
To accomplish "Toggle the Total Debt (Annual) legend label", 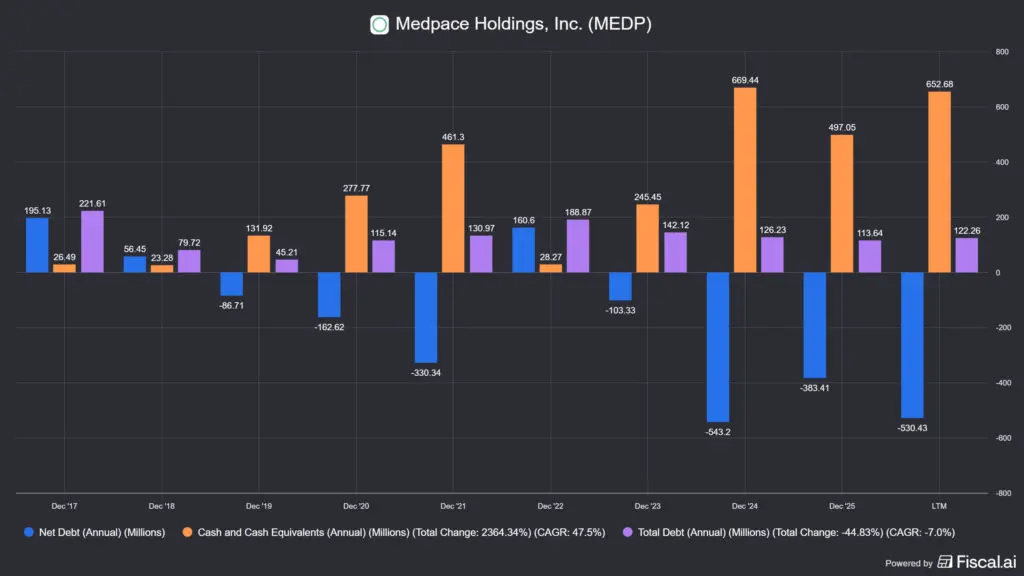I will pyautogui.click(x=796, y=532).
